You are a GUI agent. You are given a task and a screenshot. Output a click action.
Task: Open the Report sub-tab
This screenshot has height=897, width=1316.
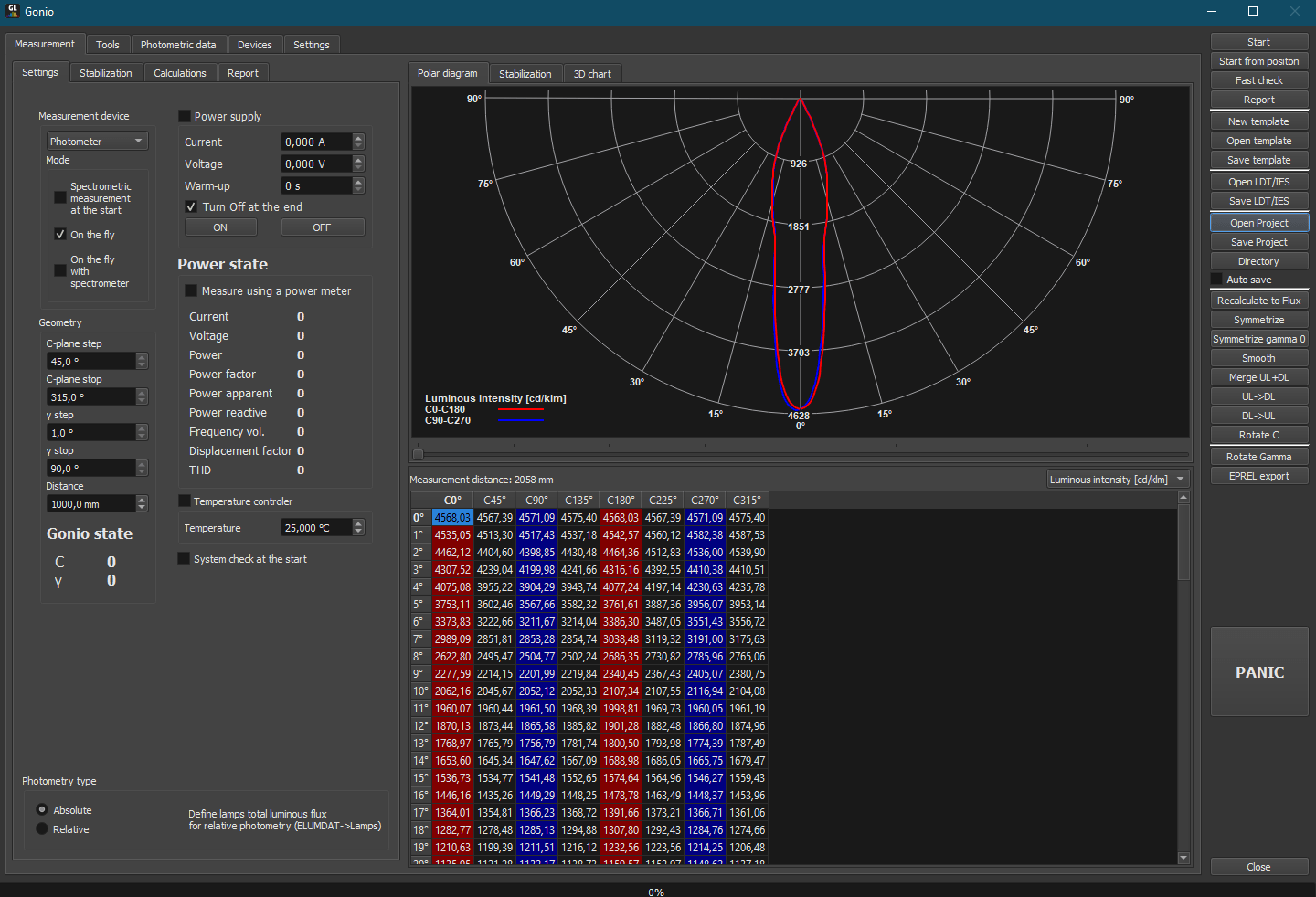(x=243, y=73)
